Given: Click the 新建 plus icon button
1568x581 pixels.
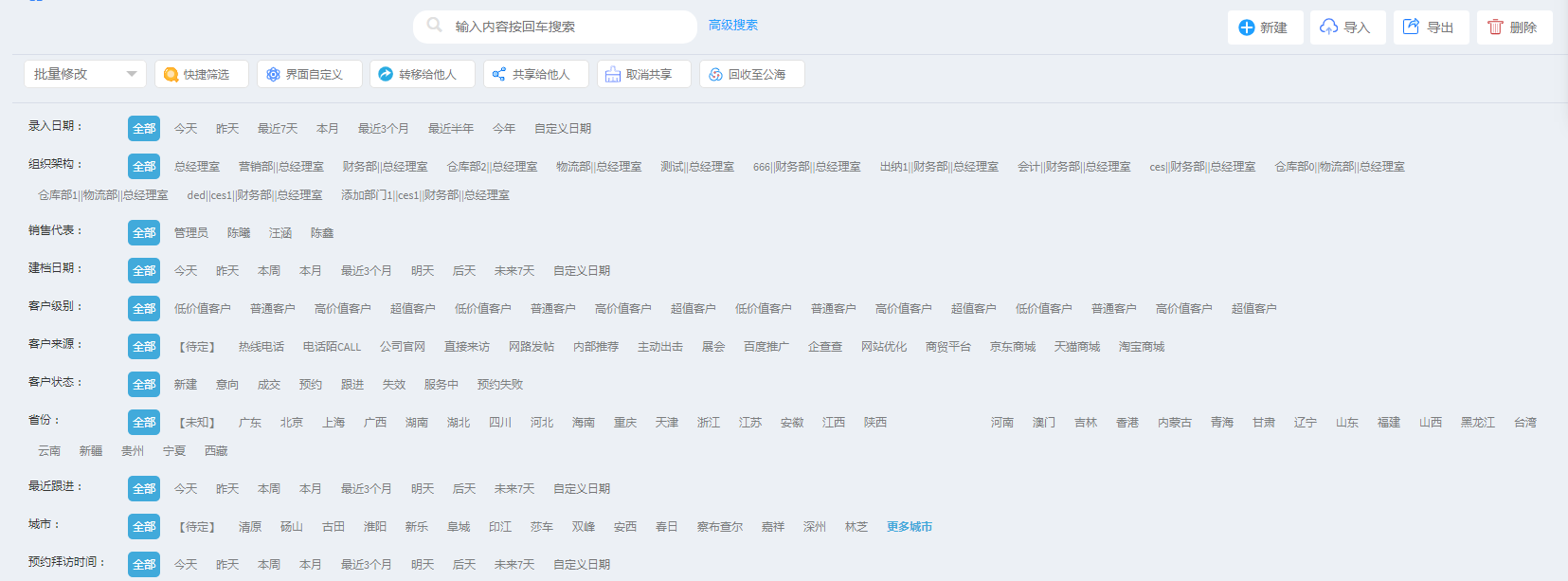Looking at the screenshot, I should [x=1247, y=27].
